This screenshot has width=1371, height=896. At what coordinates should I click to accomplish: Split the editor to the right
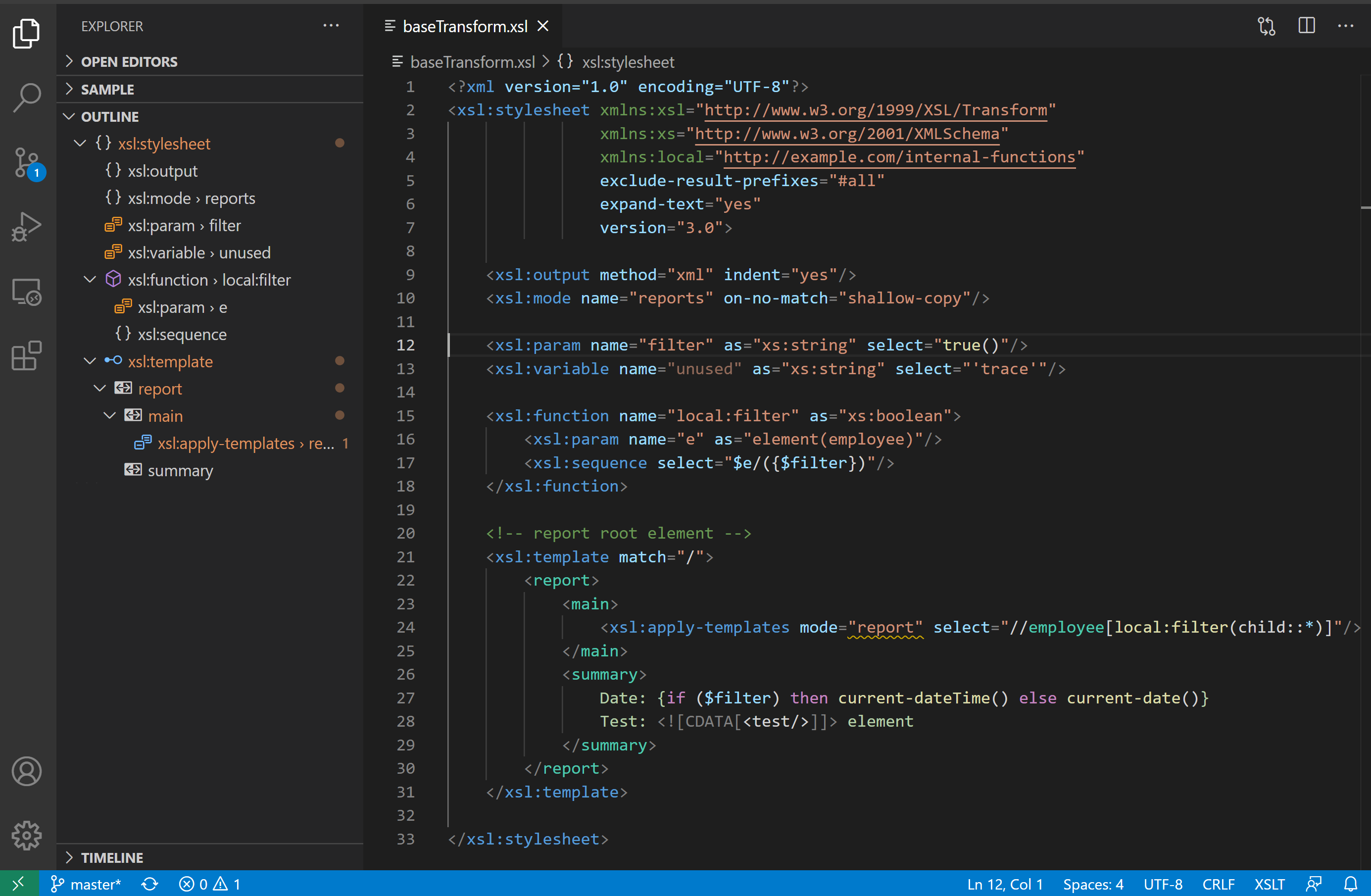[1307, 26]
